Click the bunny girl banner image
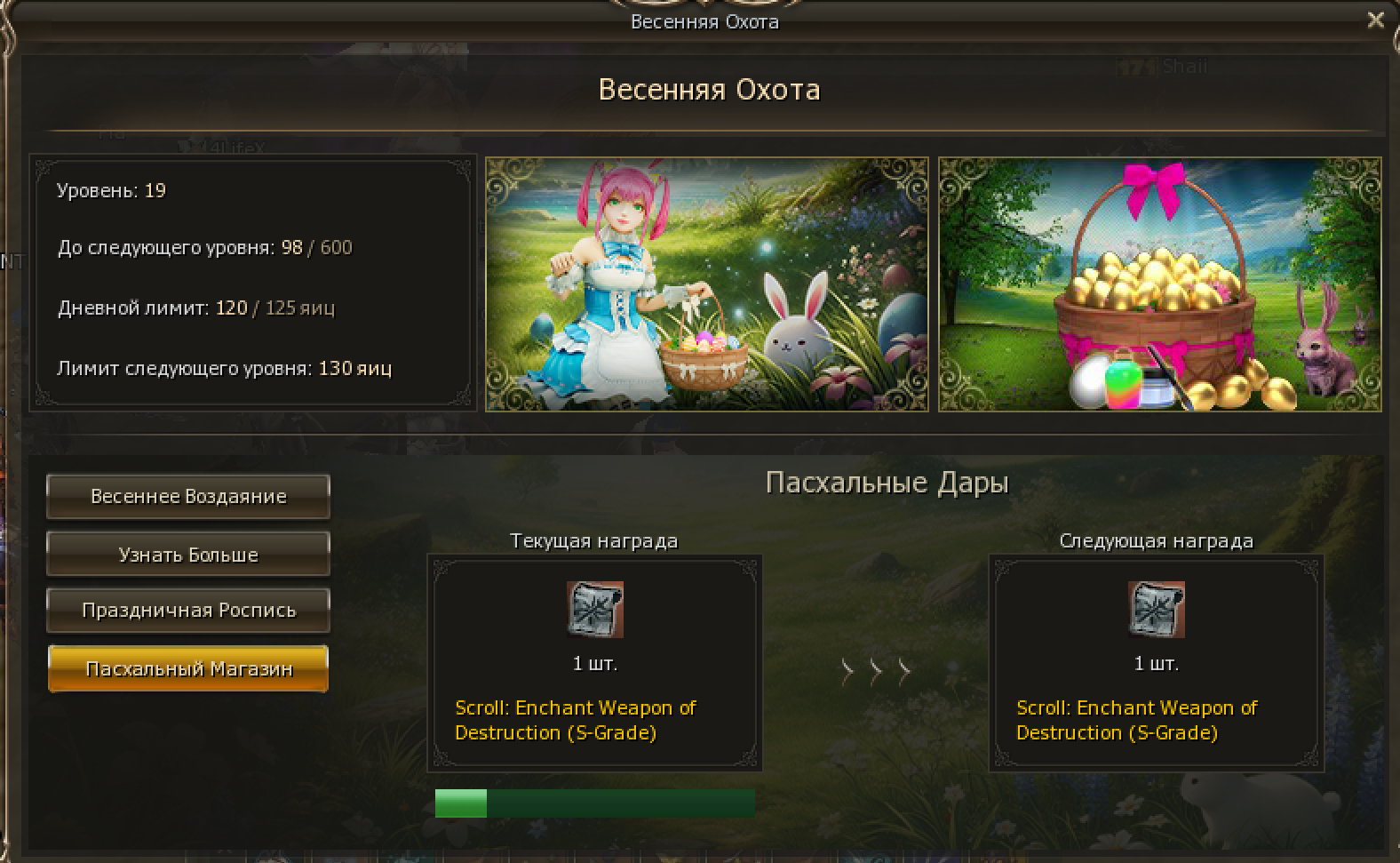This screenshot has height=863, width=1400. tap(707, 284)
